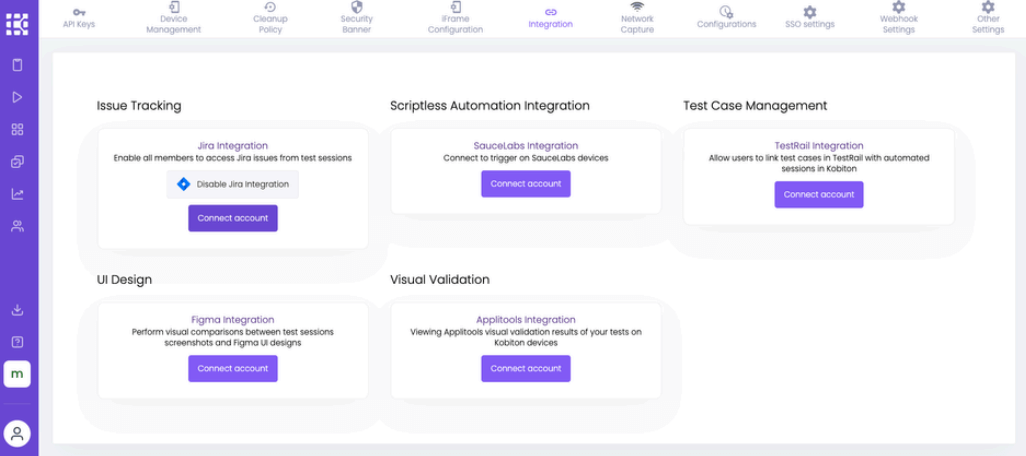Click the Applitools Integration title
Image resolution: width=1026 pixels, height=456 pixels.
526,320
